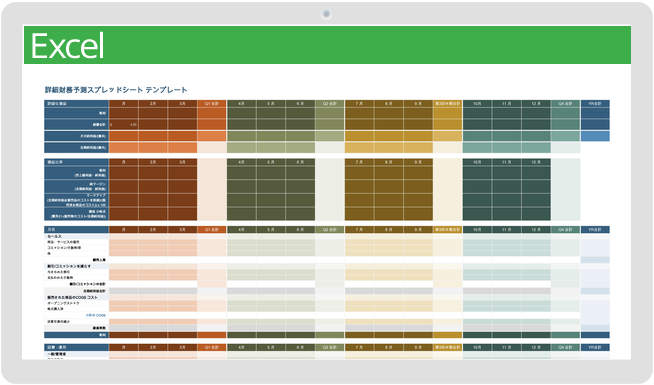Select the Q2 合計 header in the bottommost table
The image size is (654, 385).
tap(330, 347)
